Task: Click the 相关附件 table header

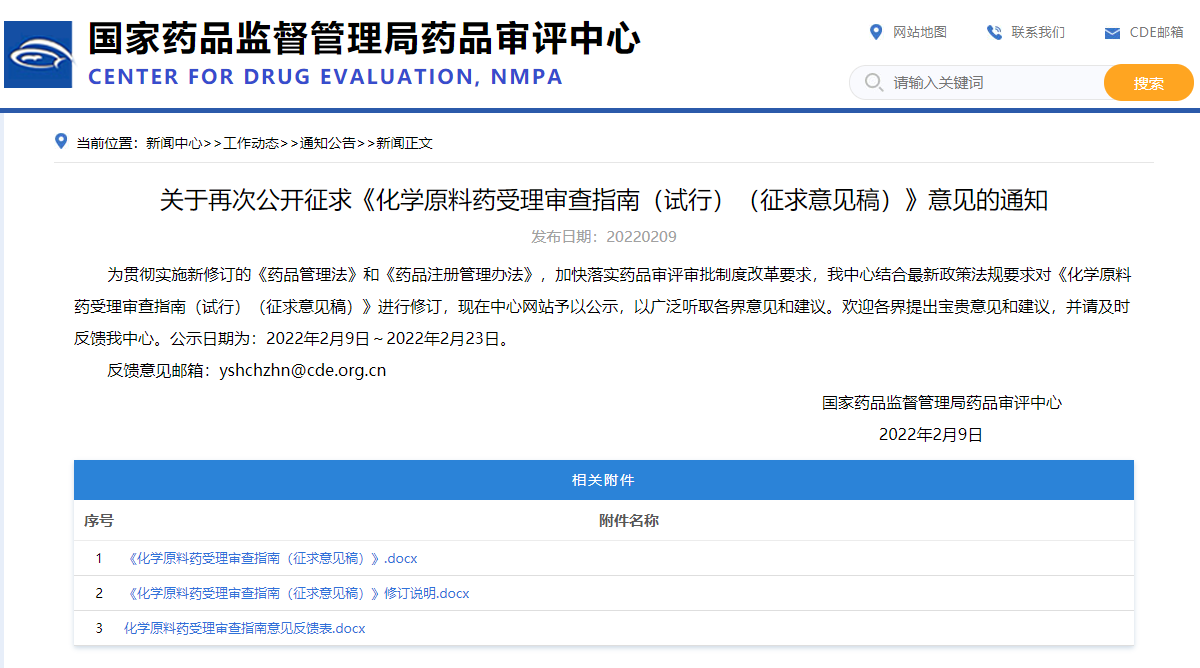Action: coord(603,480)
